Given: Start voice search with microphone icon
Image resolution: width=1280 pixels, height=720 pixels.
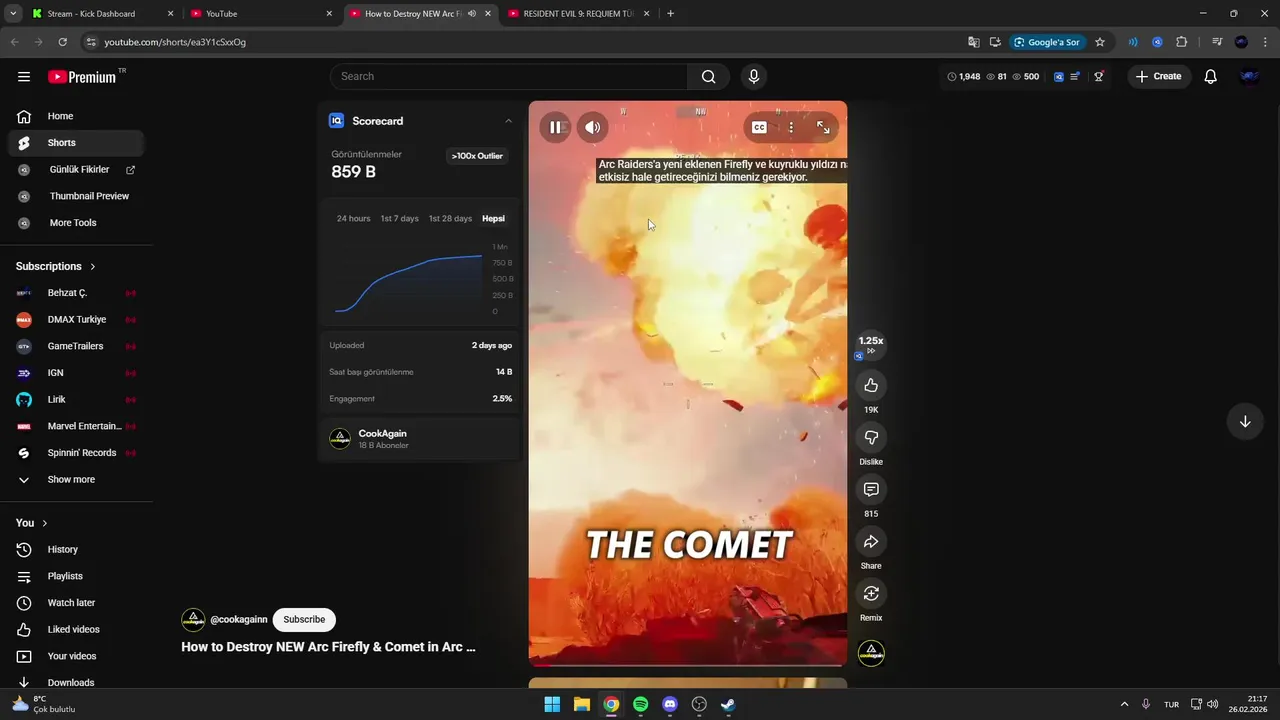Looking at the screenshot, I should (x=754, y=77).
